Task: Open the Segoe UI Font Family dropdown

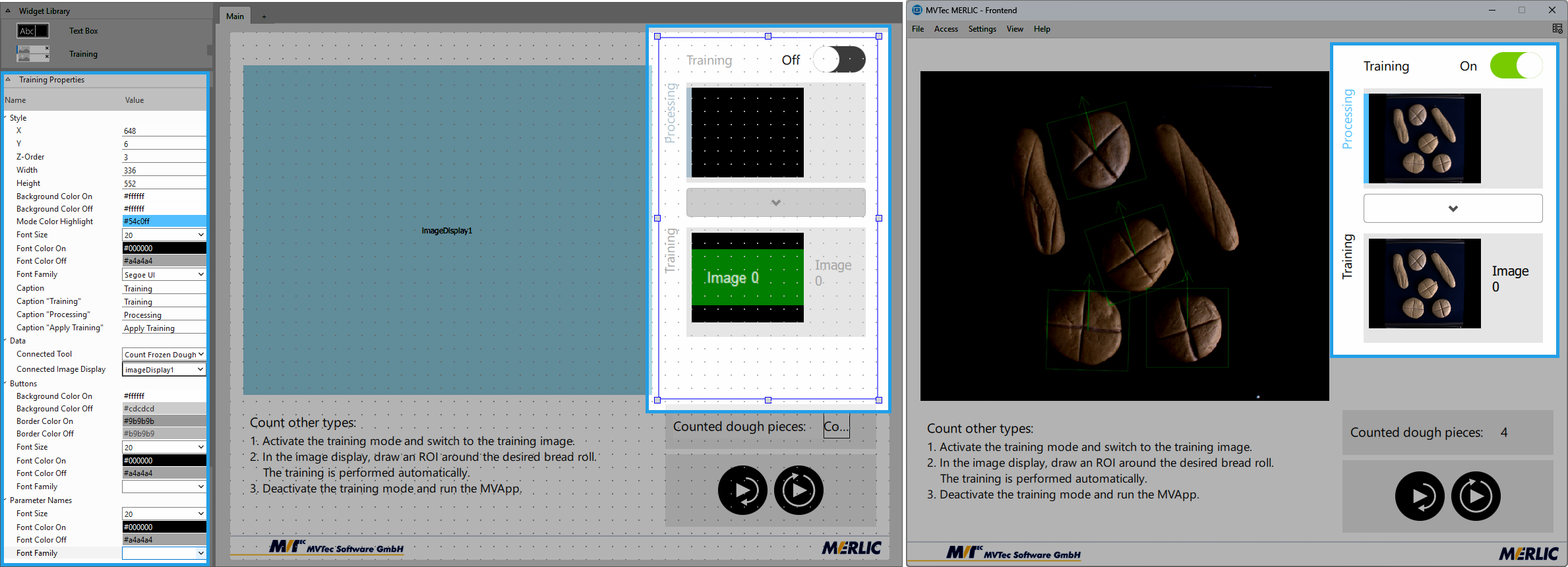Action: [x=164, y=275]
